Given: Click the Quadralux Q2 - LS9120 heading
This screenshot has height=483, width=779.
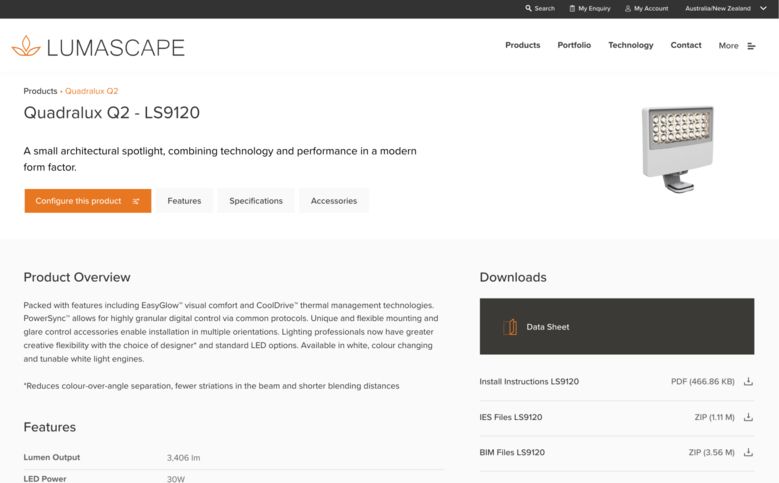Looking at the screenshot, I should click(112, 113).
